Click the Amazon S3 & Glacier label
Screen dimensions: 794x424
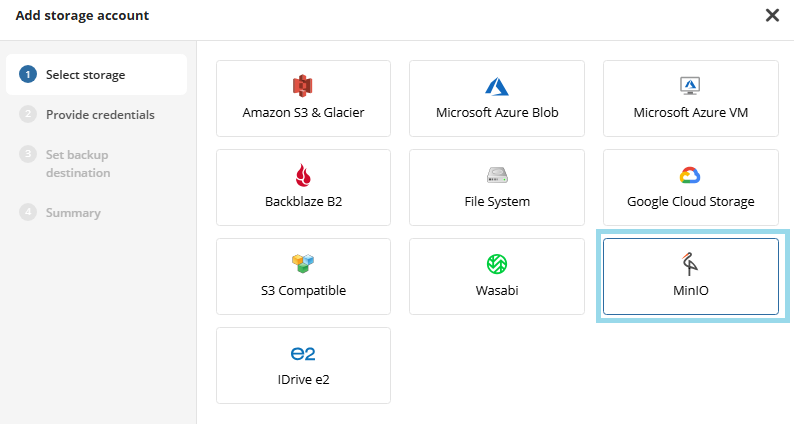(303, 112)
